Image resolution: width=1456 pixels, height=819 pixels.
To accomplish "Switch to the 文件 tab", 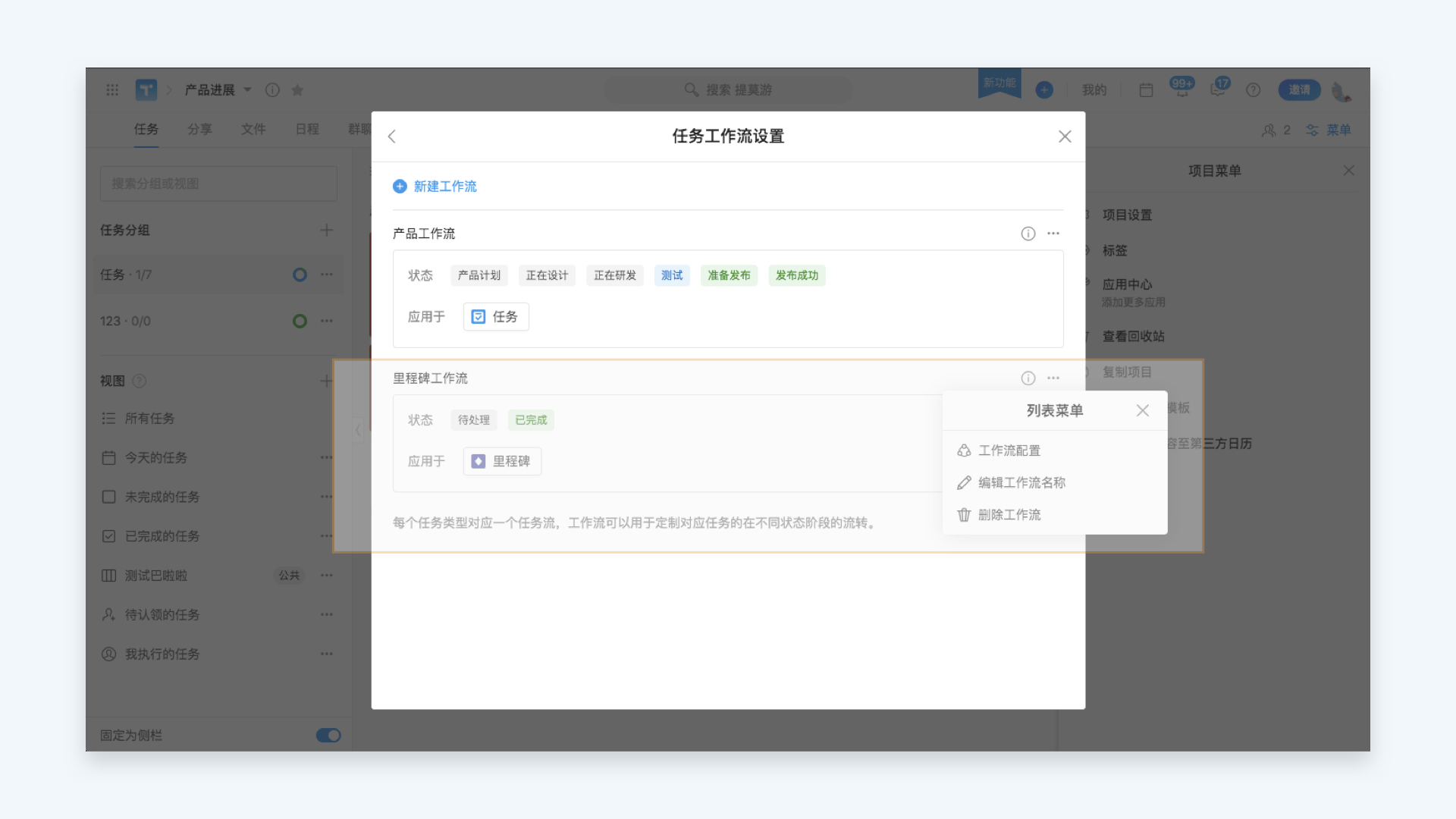I will point(253,130).
